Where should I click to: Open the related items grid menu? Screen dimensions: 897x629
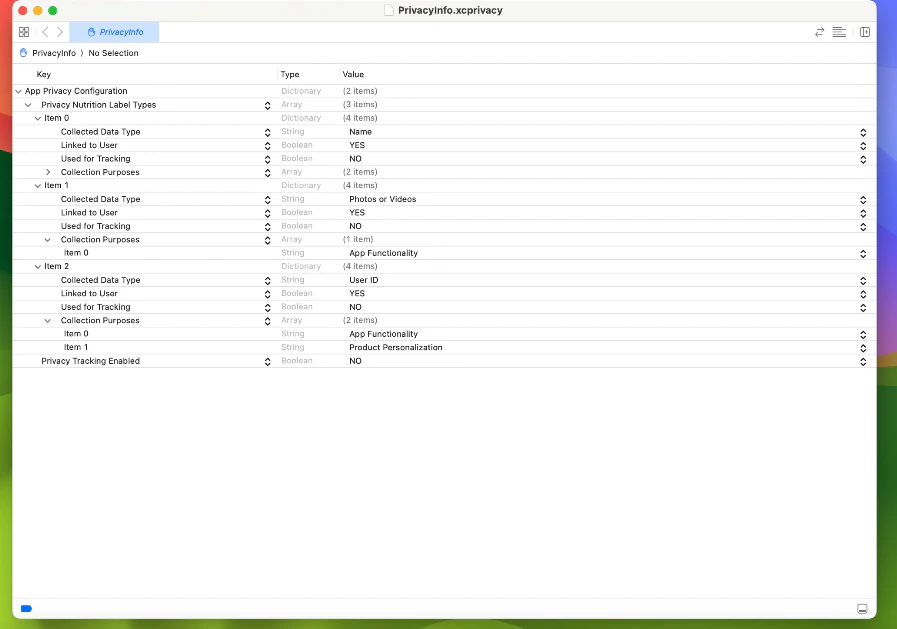click(24, 32)
